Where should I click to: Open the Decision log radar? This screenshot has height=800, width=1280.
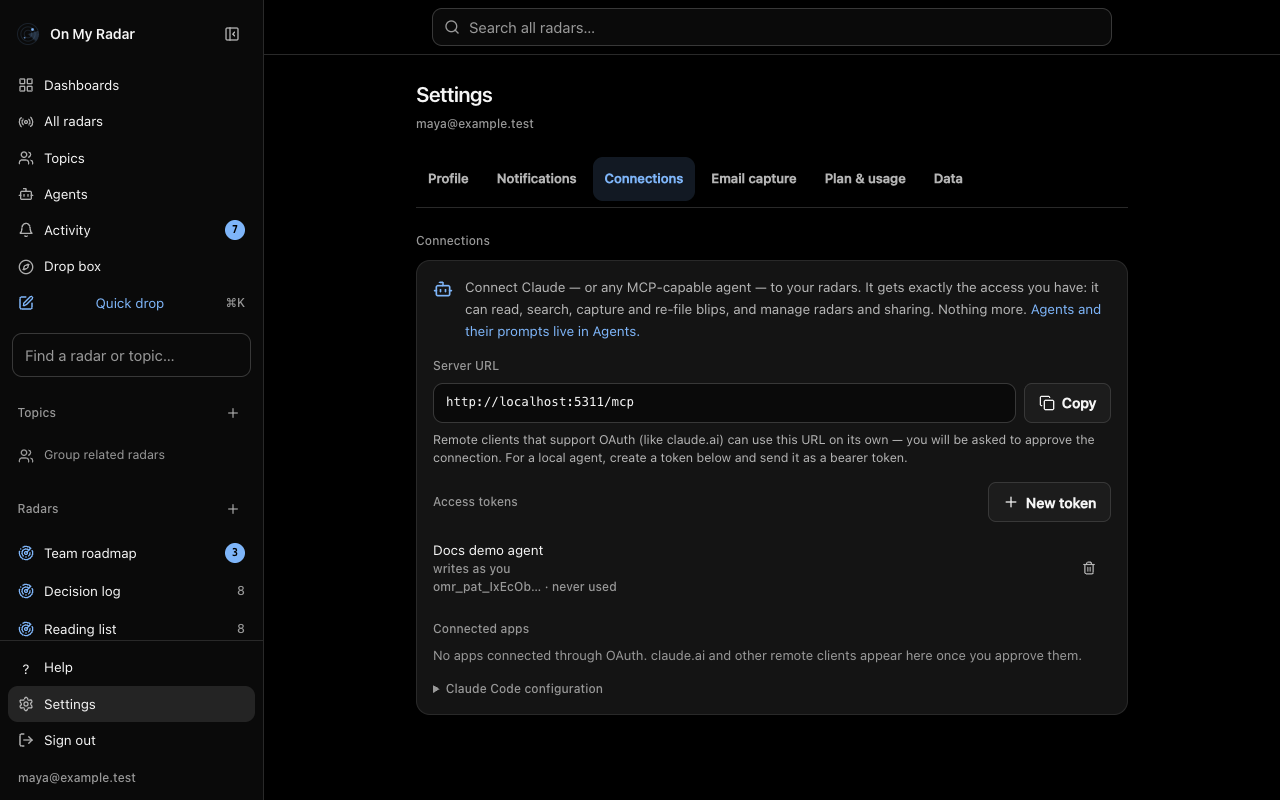tap(131, 591)
